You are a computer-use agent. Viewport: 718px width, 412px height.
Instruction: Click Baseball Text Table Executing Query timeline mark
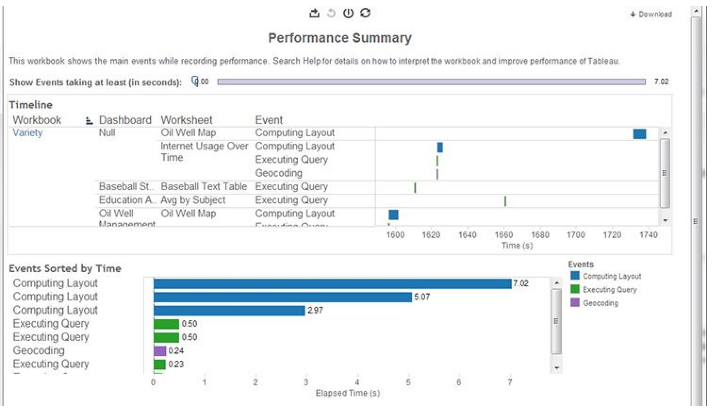point(415,188)
